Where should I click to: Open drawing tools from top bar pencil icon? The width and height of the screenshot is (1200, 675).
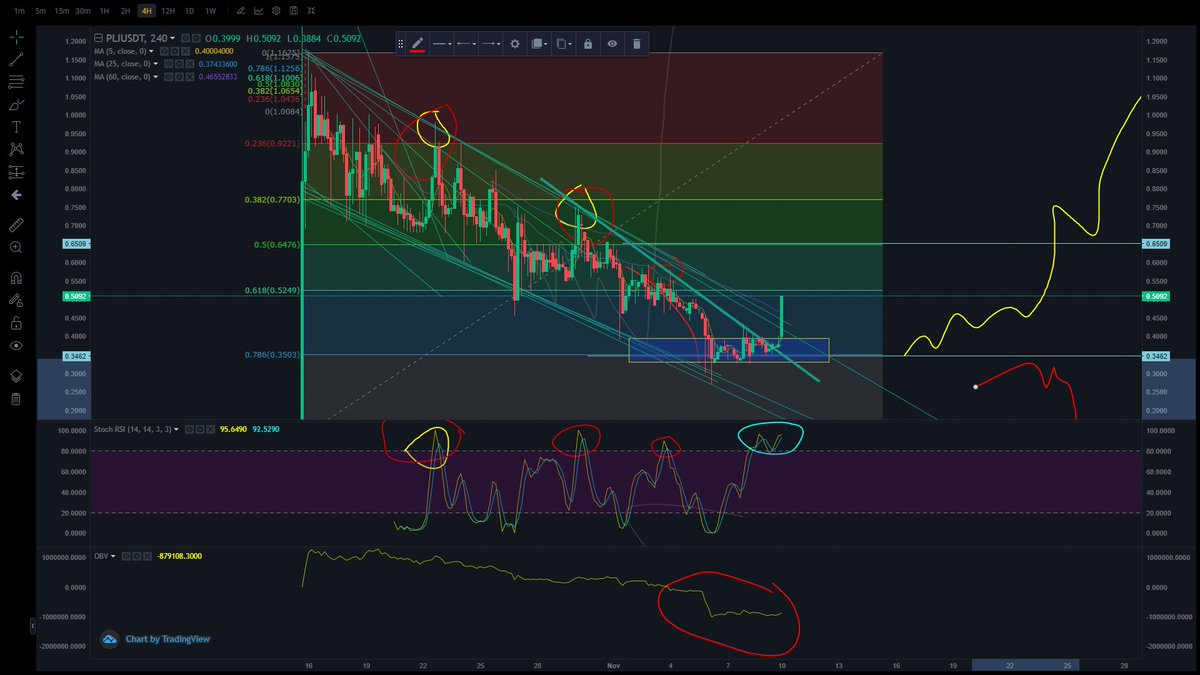coord(241,11)
